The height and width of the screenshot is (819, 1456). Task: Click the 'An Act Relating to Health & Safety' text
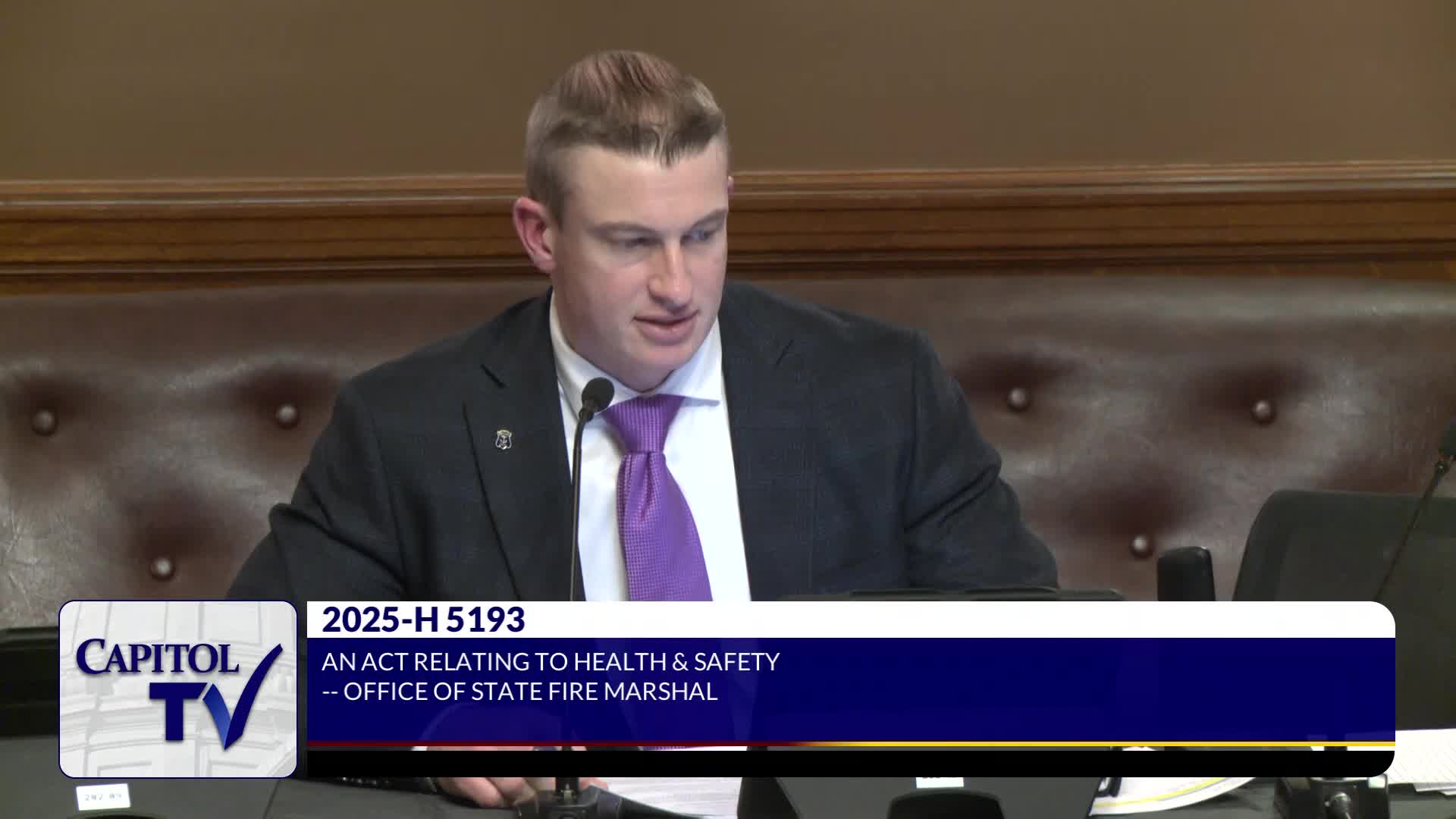(x=550, y=662)
